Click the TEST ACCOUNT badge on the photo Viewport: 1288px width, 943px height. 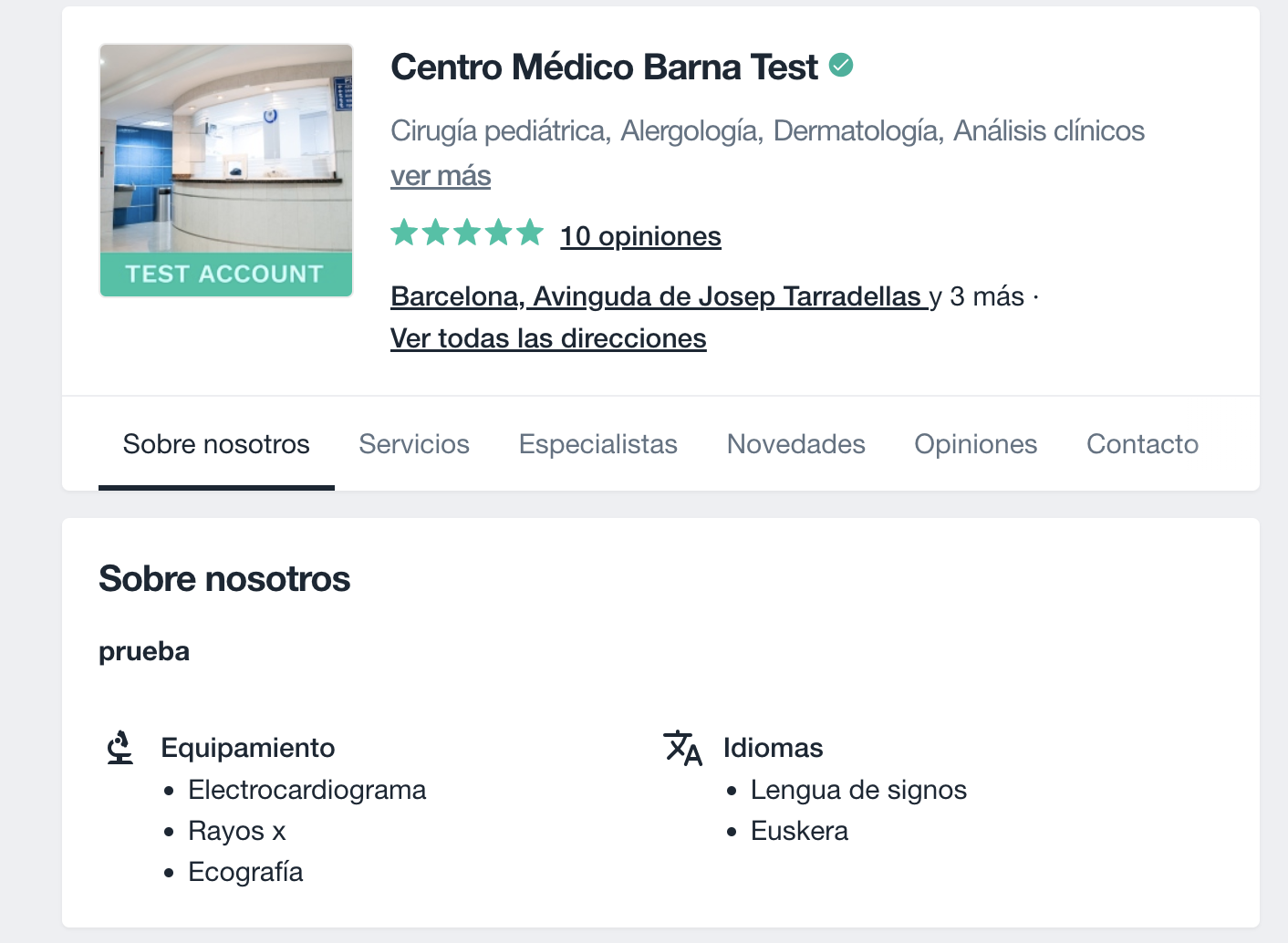click(x=225, y=273)
